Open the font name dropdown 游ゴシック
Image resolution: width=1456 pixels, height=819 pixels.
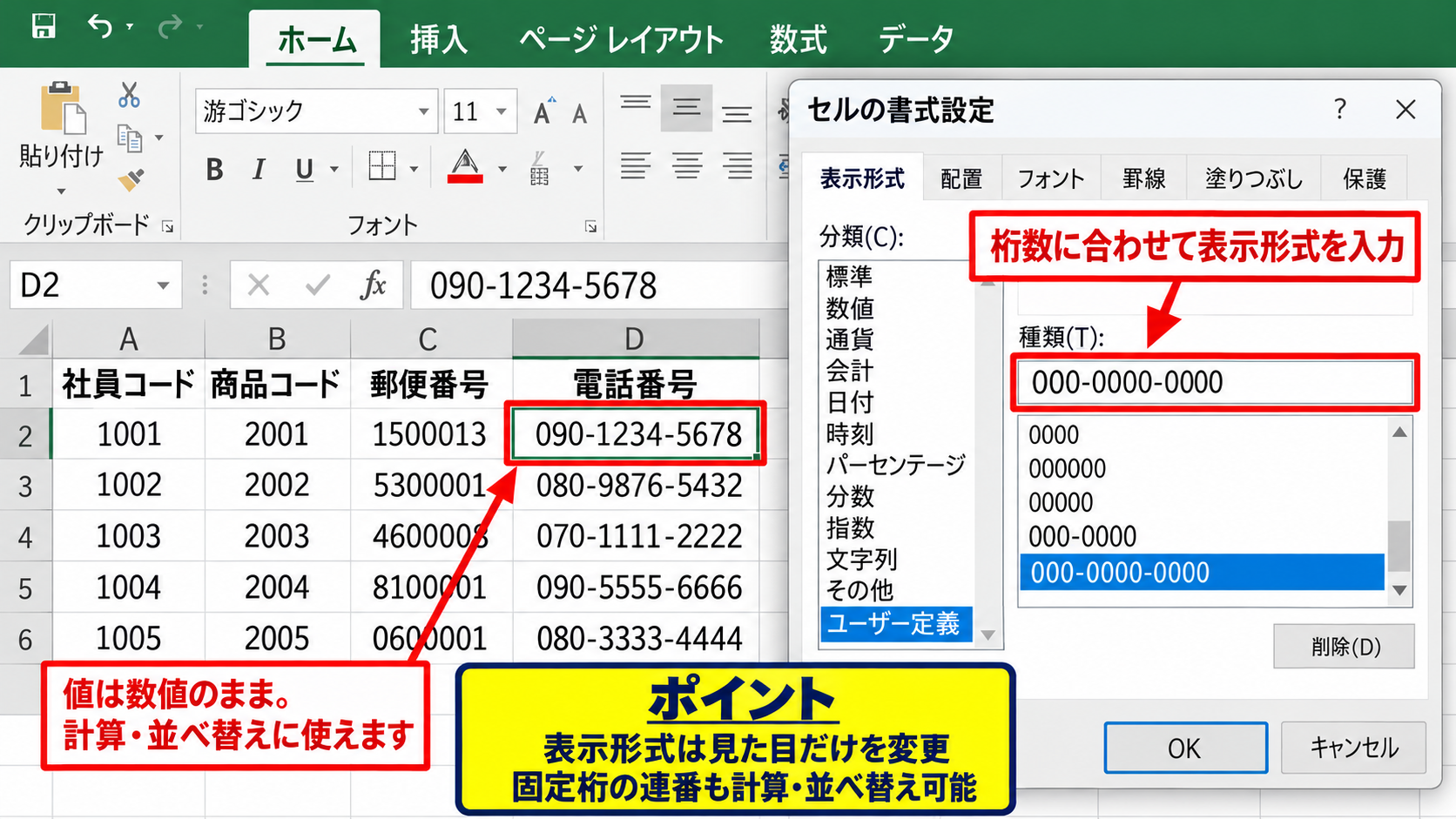[x=423, y=111]
